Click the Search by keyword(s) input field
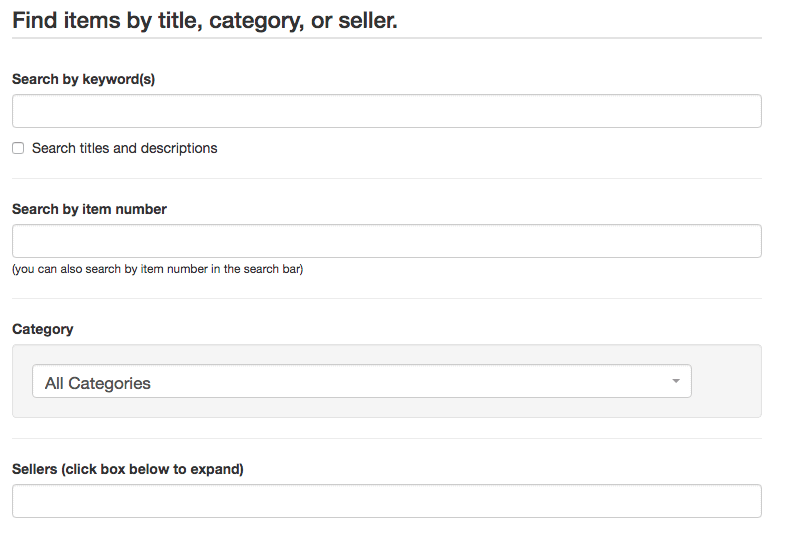Screen dimensions: 799x533 386,111
